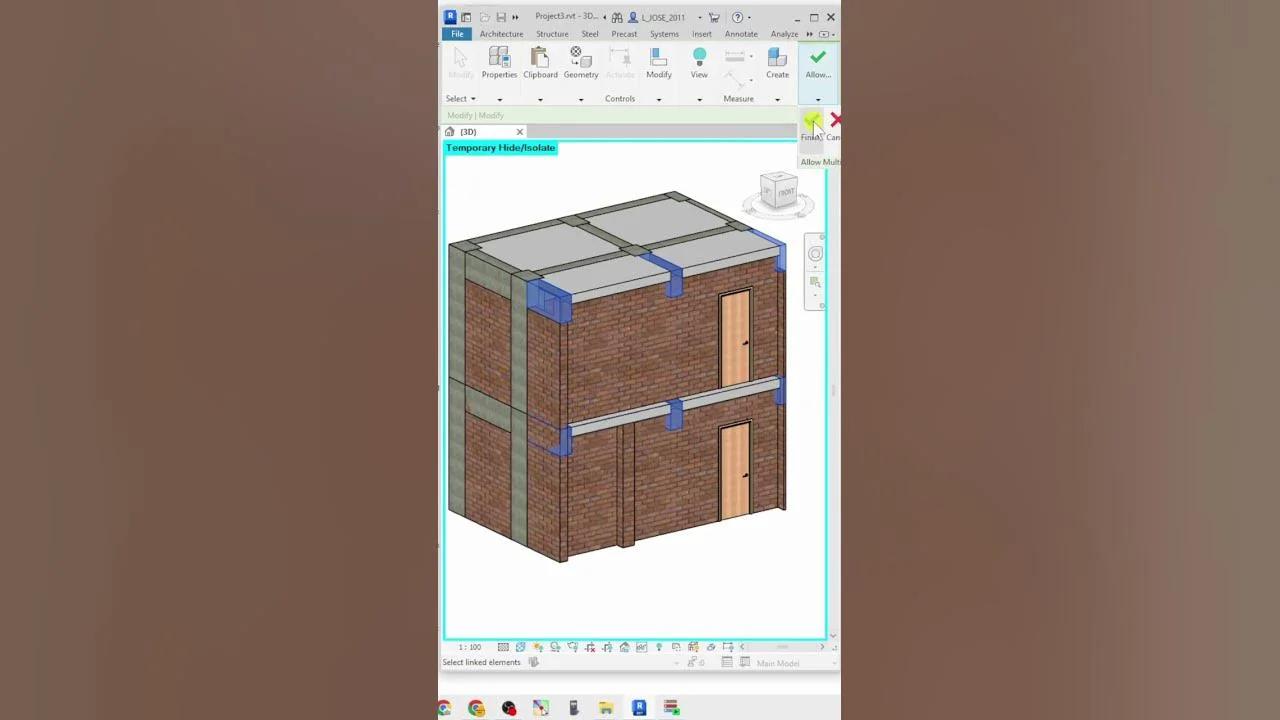Select the upper wooden door in the model
1280x720 pixels.
[736, 339]
